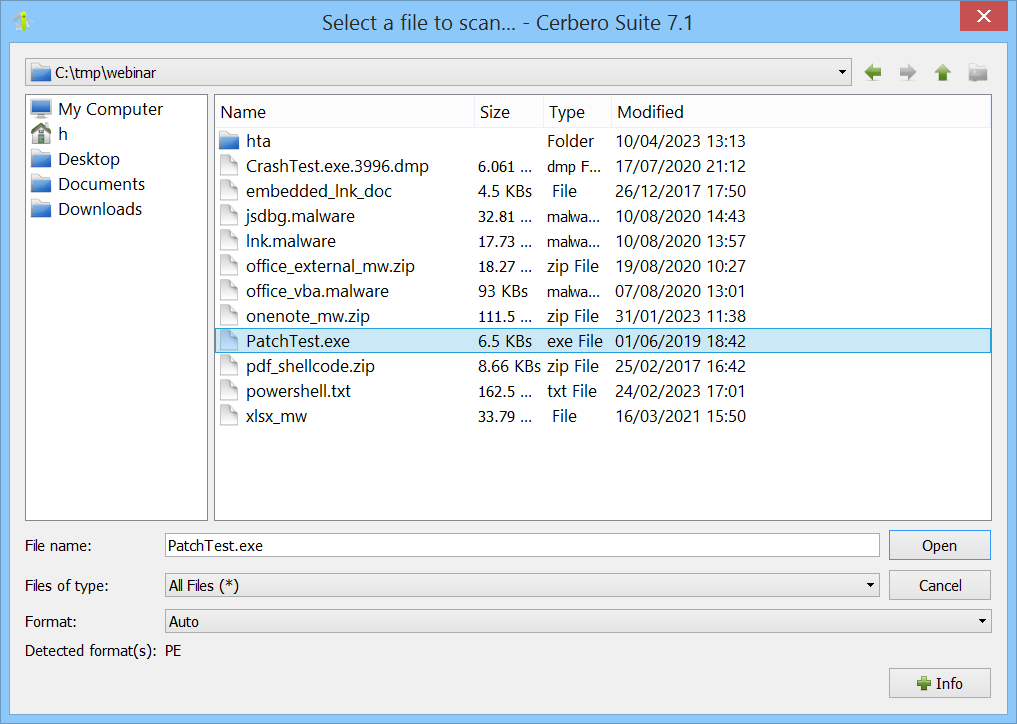
Task: Select the file name pdf_shellcode.zip
Action: 310,366
